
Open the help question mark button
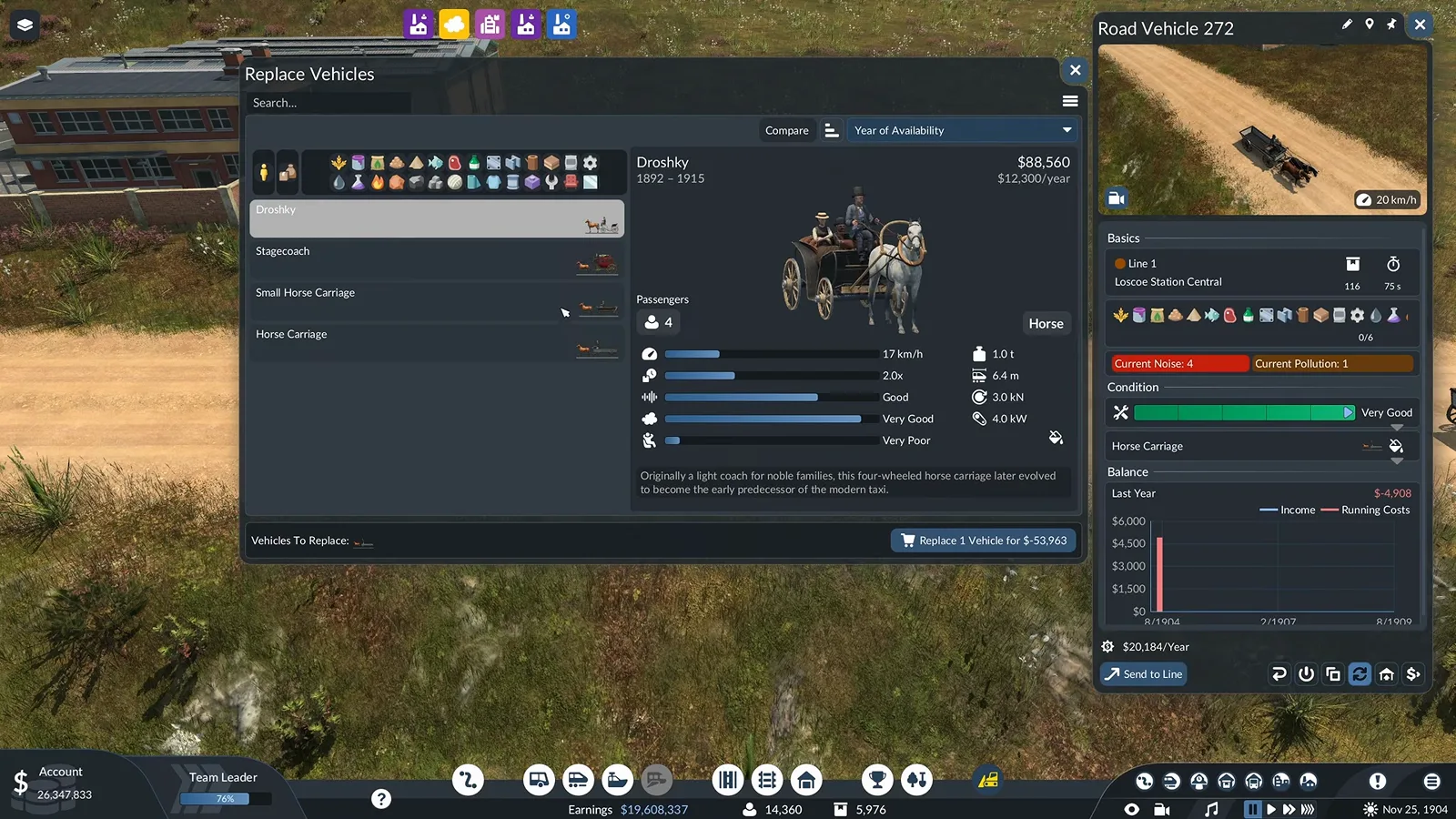[x=381, y=799]
